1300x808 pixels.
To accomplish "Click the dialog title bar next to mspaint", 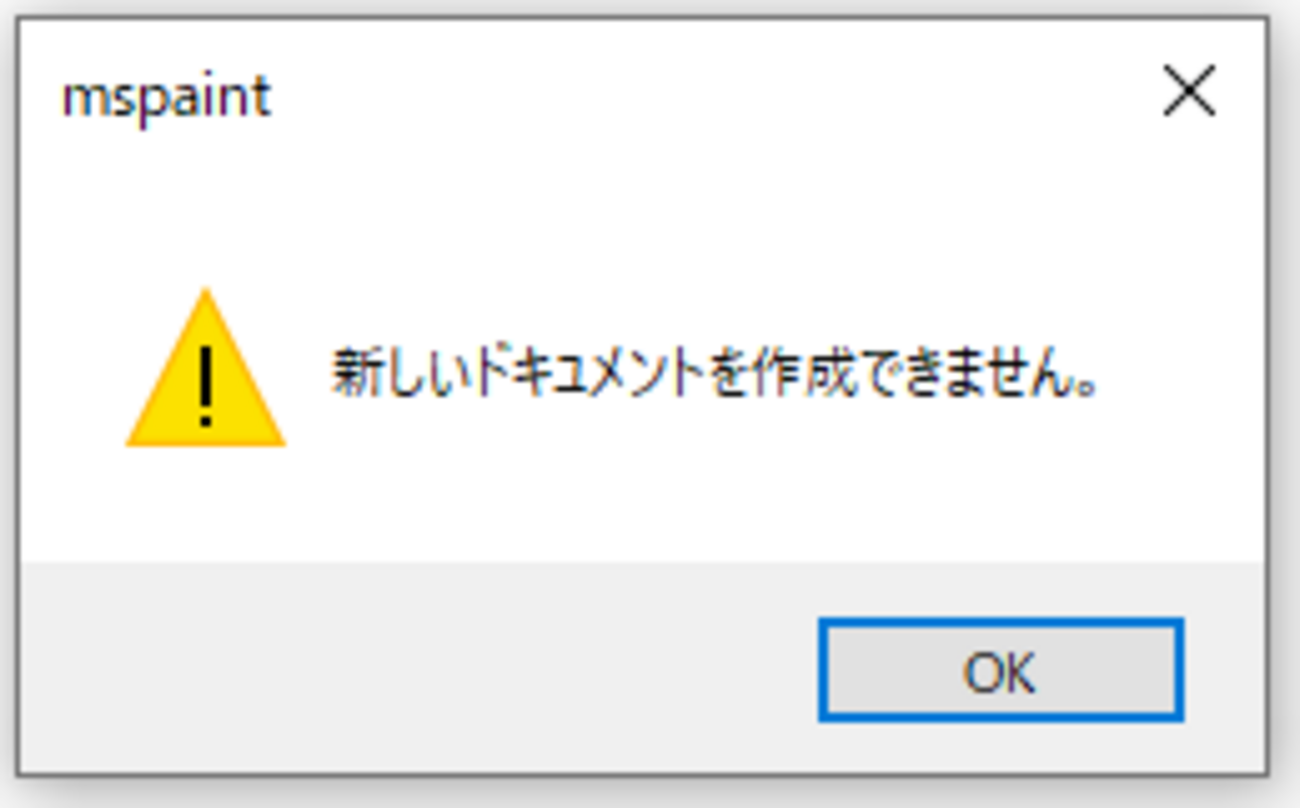I will click(x=700, y=95).
